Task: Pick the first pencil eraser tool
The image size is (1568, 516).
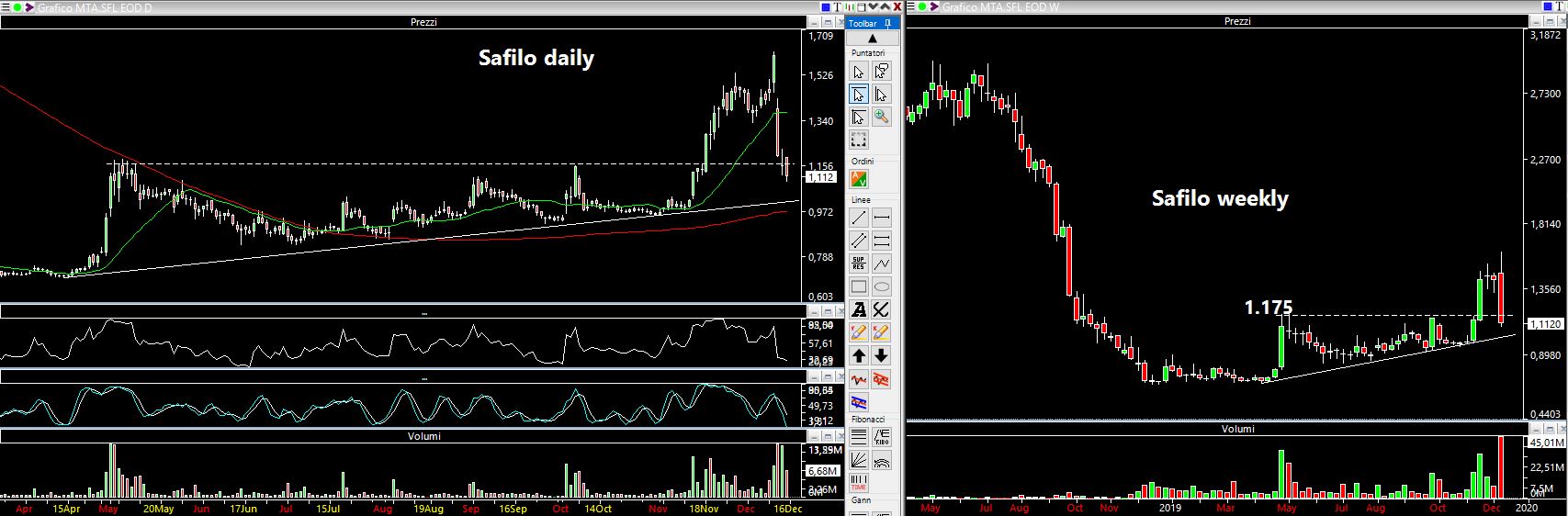Action: coord(859,332)
